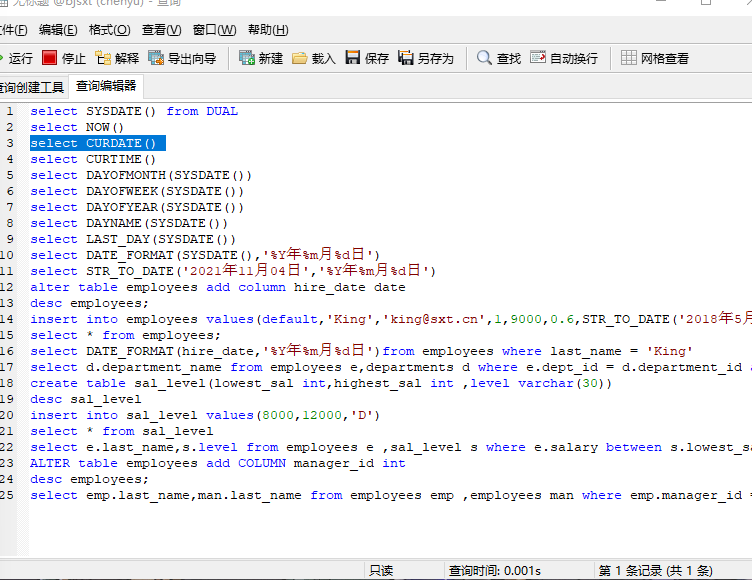Click the STR_TO_DATE line 11 statement
752x580 pixels.
[233, 271]
